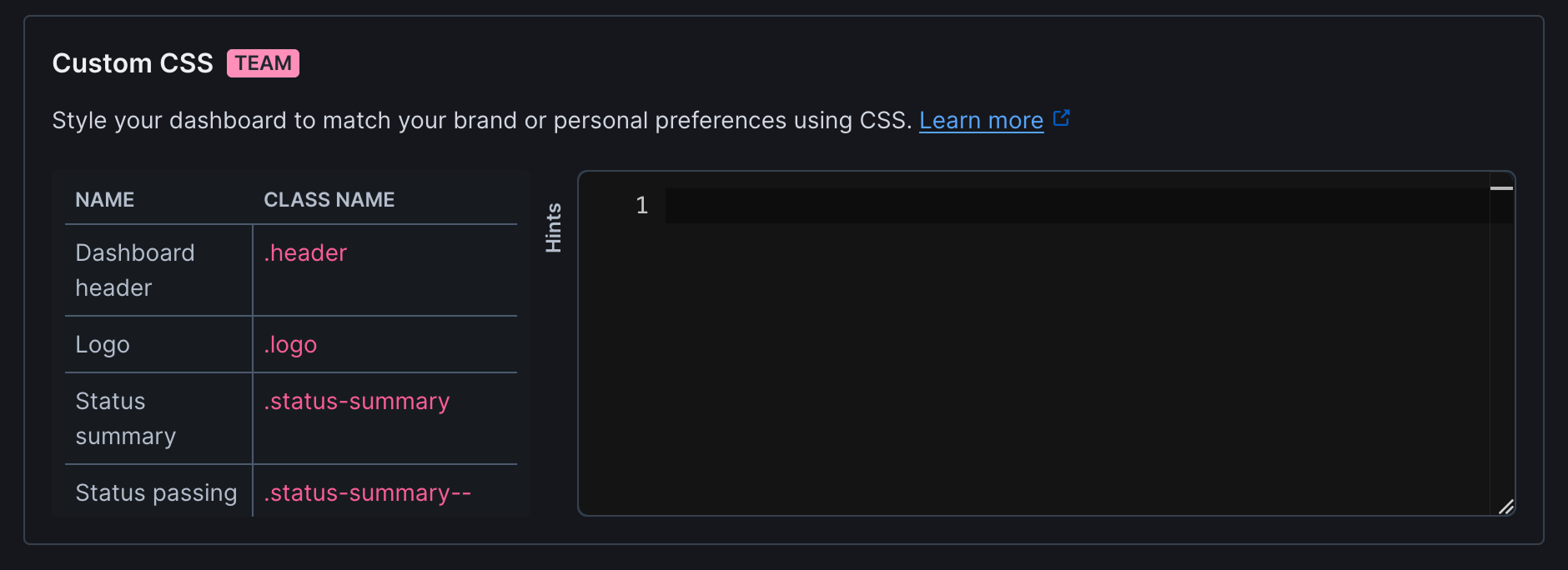Click the pink TEAM badge
The image size is (1568, 570).
click(x=263, y=62)
